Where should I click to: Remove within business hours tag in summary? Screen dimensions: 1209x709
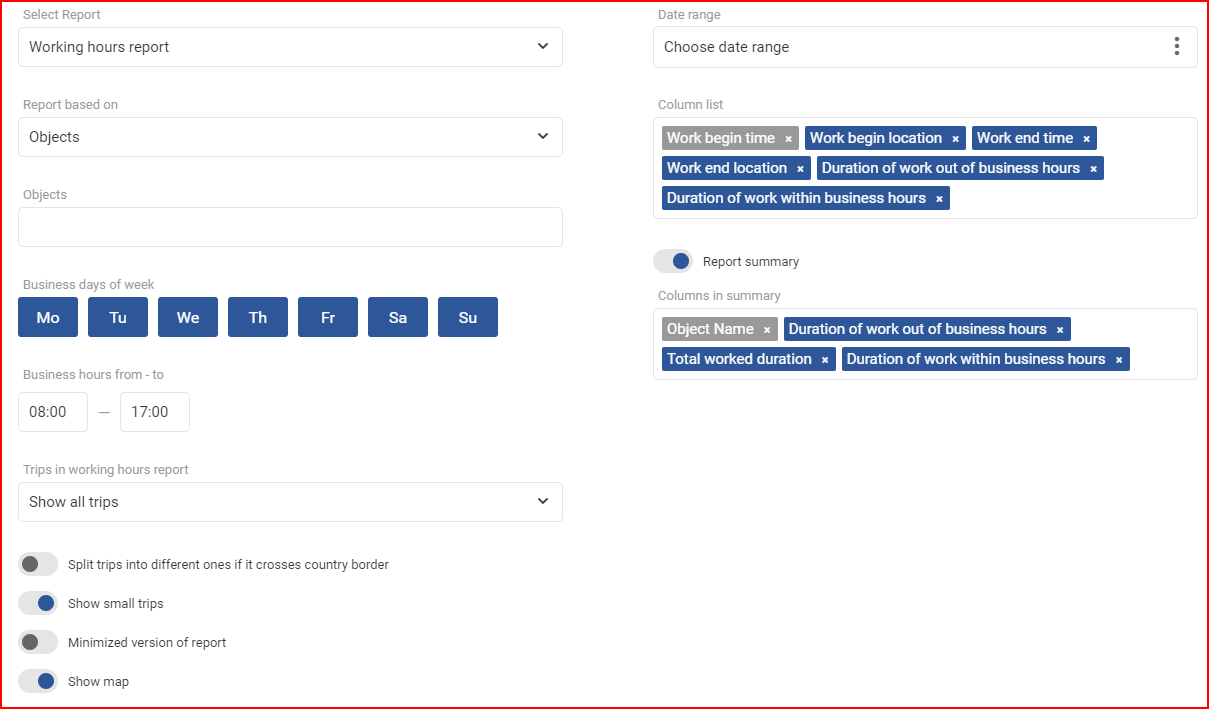click(x=1119, y=360)
